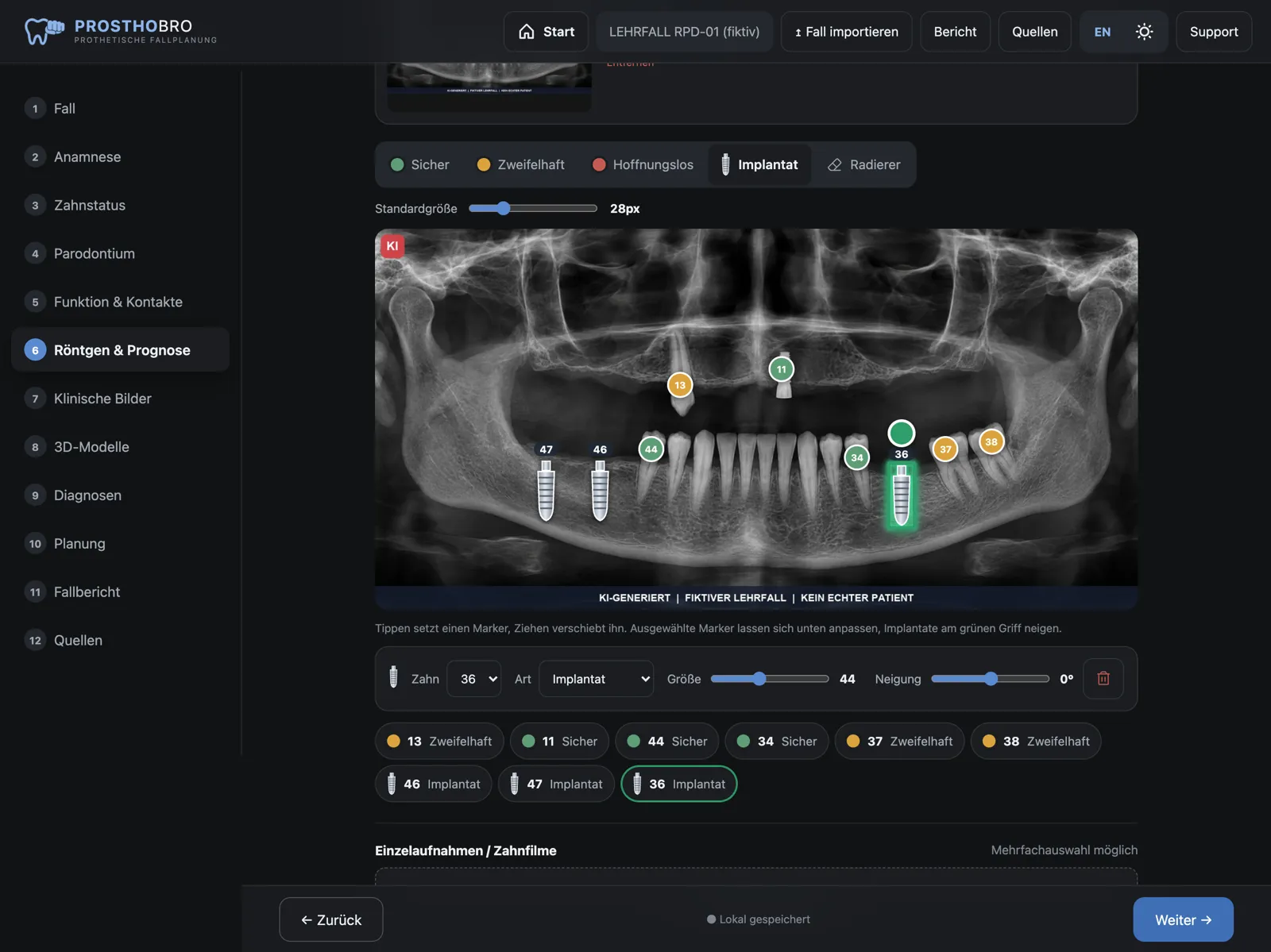Click the Einzelaufnahmen / Zahnfilme heading
This screenshot has height=952, width=1271.
(x=466, y=850)
